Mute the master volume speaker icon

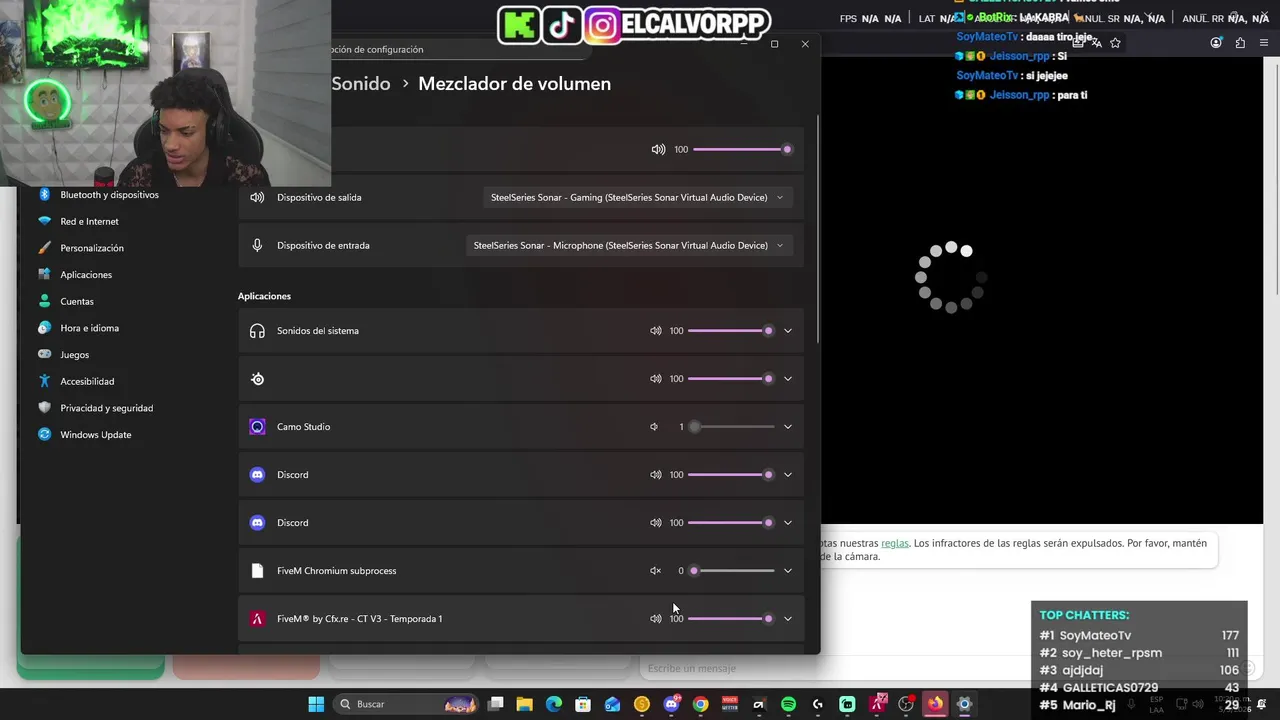(x=658, y=149)
